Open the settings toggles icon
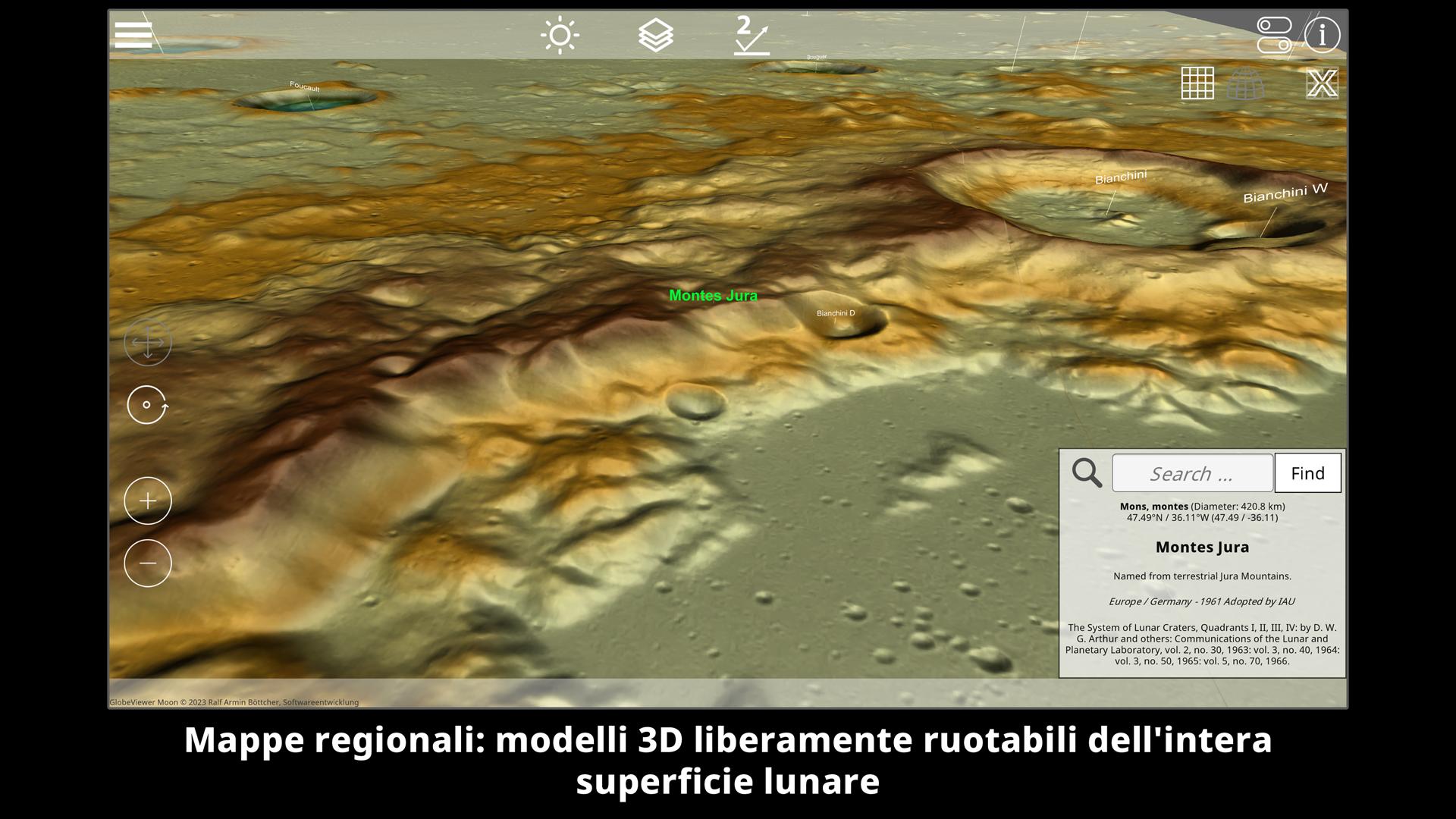The image size is (1456, 819). click(1274, 35)
